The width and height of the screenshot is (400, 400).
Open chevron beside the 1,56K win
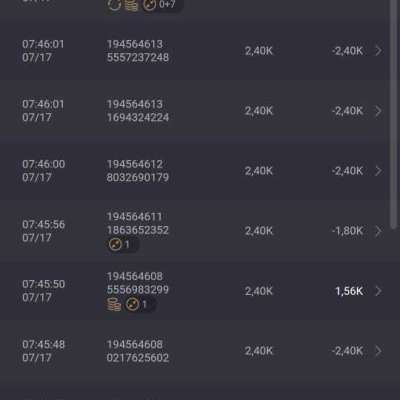pyautogui.click(x=378, y=291)
